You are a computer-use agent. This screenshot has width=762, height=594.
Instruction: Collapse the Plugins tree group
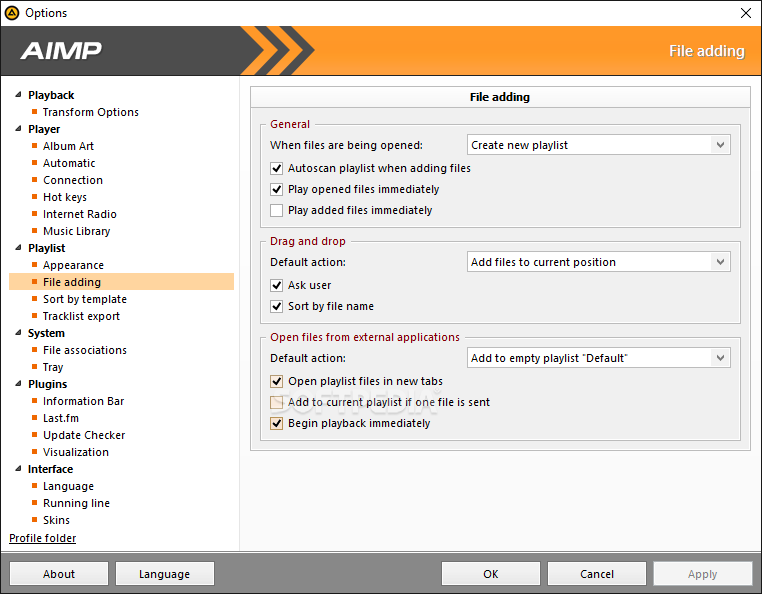[x=18, y=384]
